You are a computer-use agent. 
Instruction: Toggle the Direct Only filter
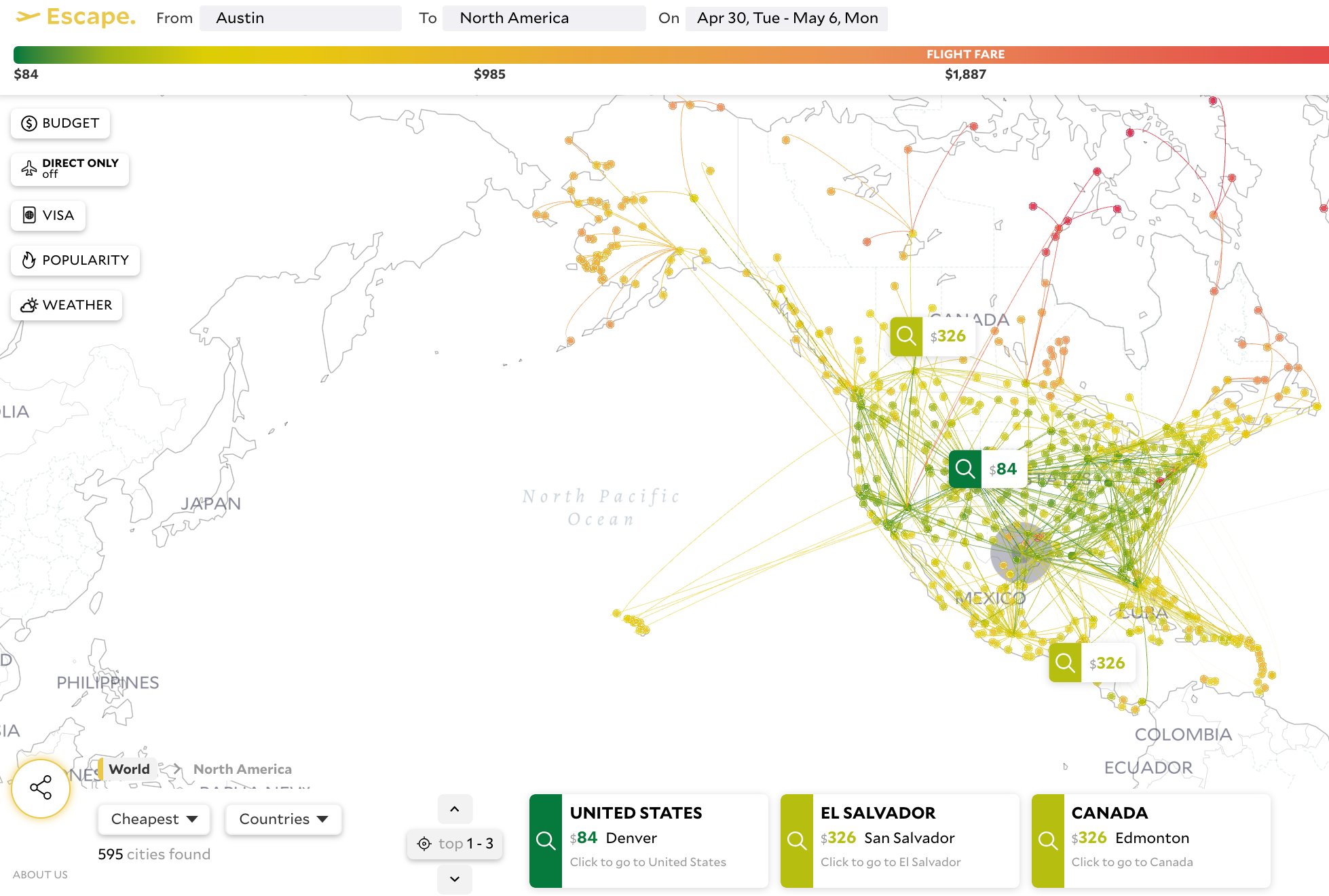pyautogui.click(x=70, y=168)
